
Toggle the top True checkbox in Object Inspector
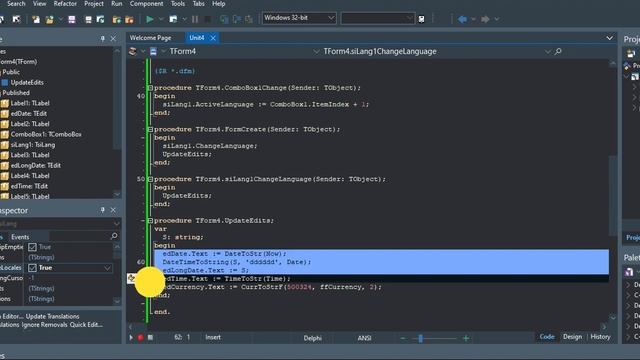tap(32, 247)
